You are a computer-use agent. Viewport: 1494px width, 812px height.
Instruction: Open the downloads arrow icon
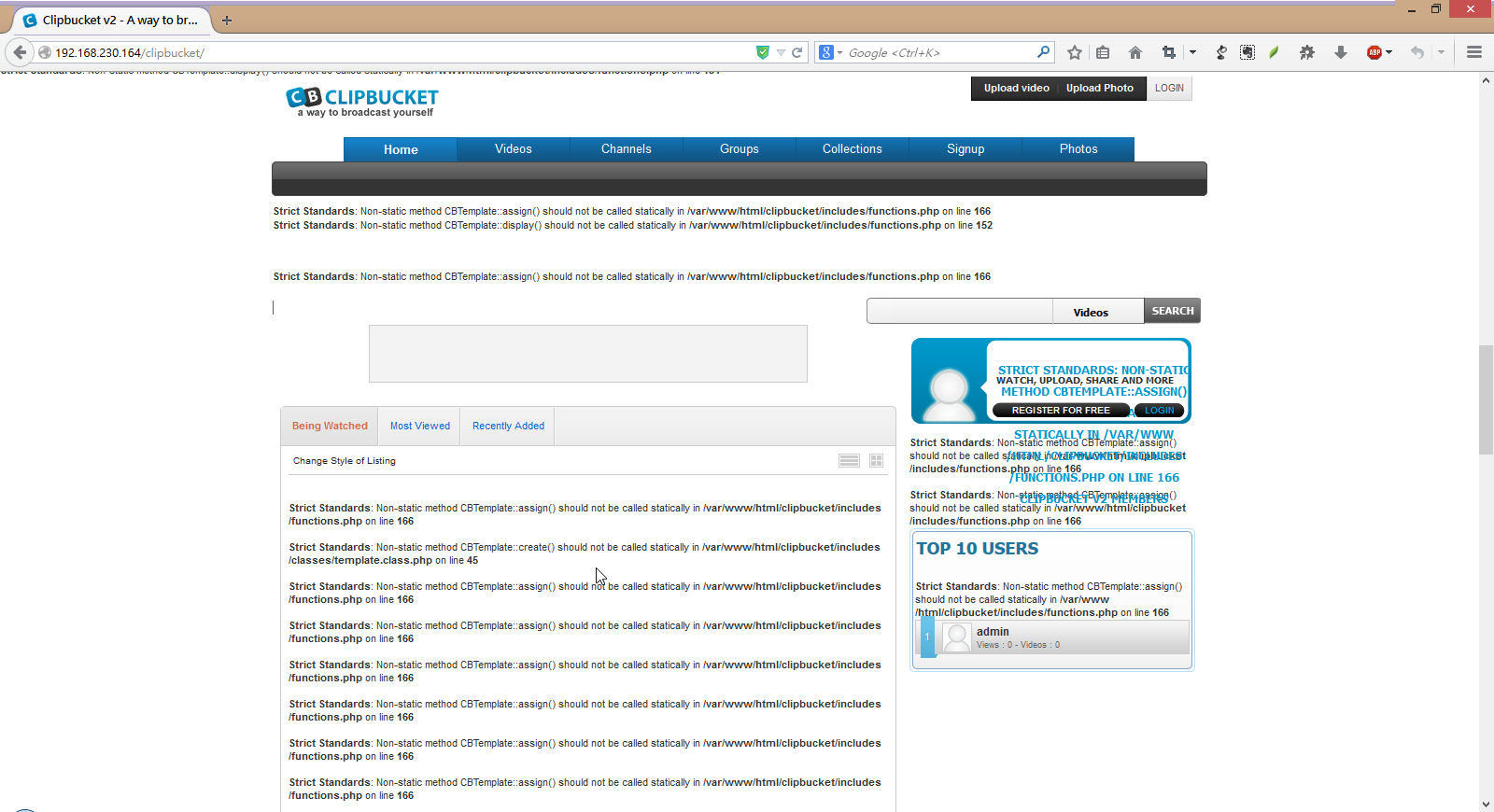(x=1341, y=53)
